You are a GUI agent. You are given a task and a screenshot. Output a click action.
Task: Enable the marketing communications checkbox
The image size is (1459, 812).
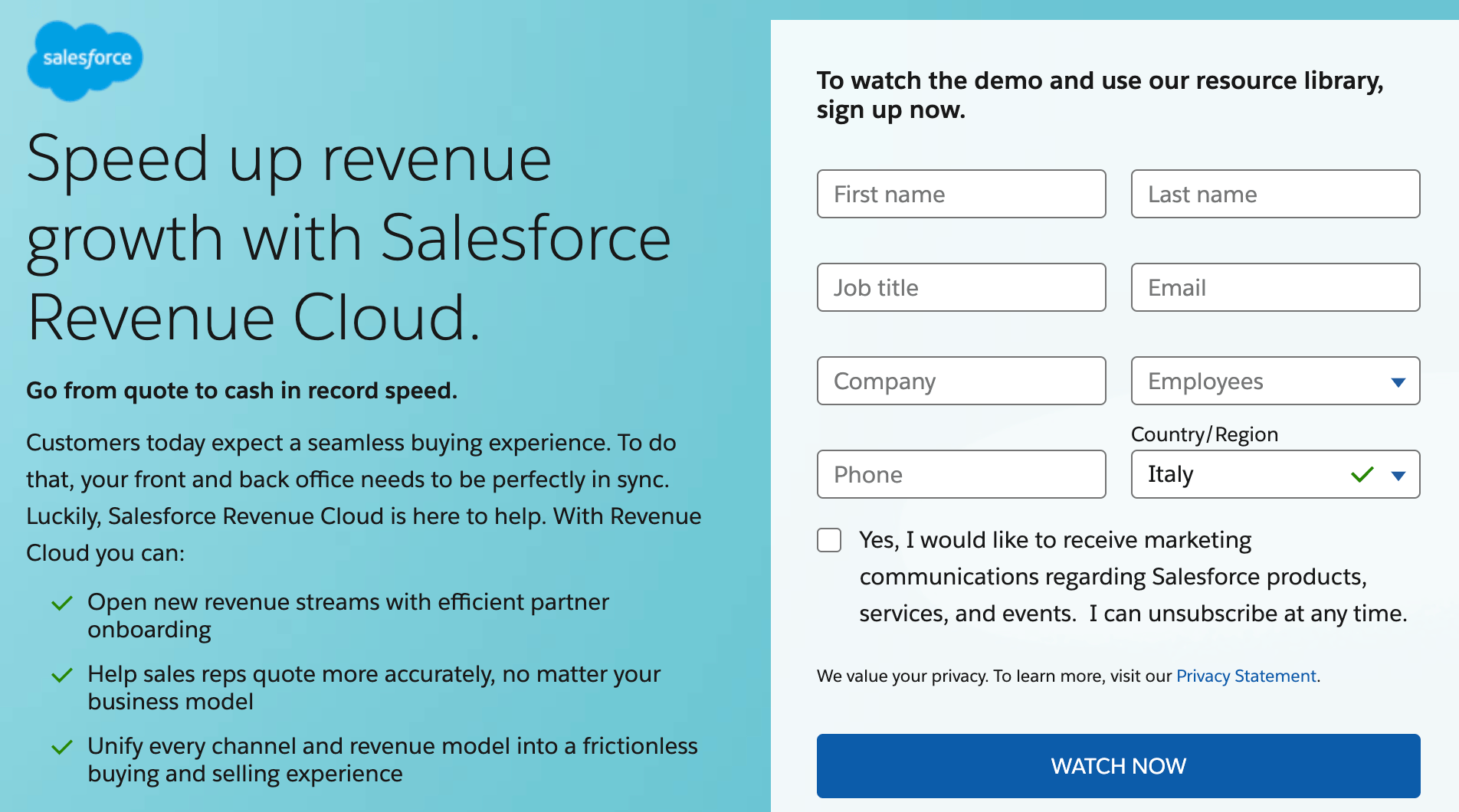coord(829,540)
